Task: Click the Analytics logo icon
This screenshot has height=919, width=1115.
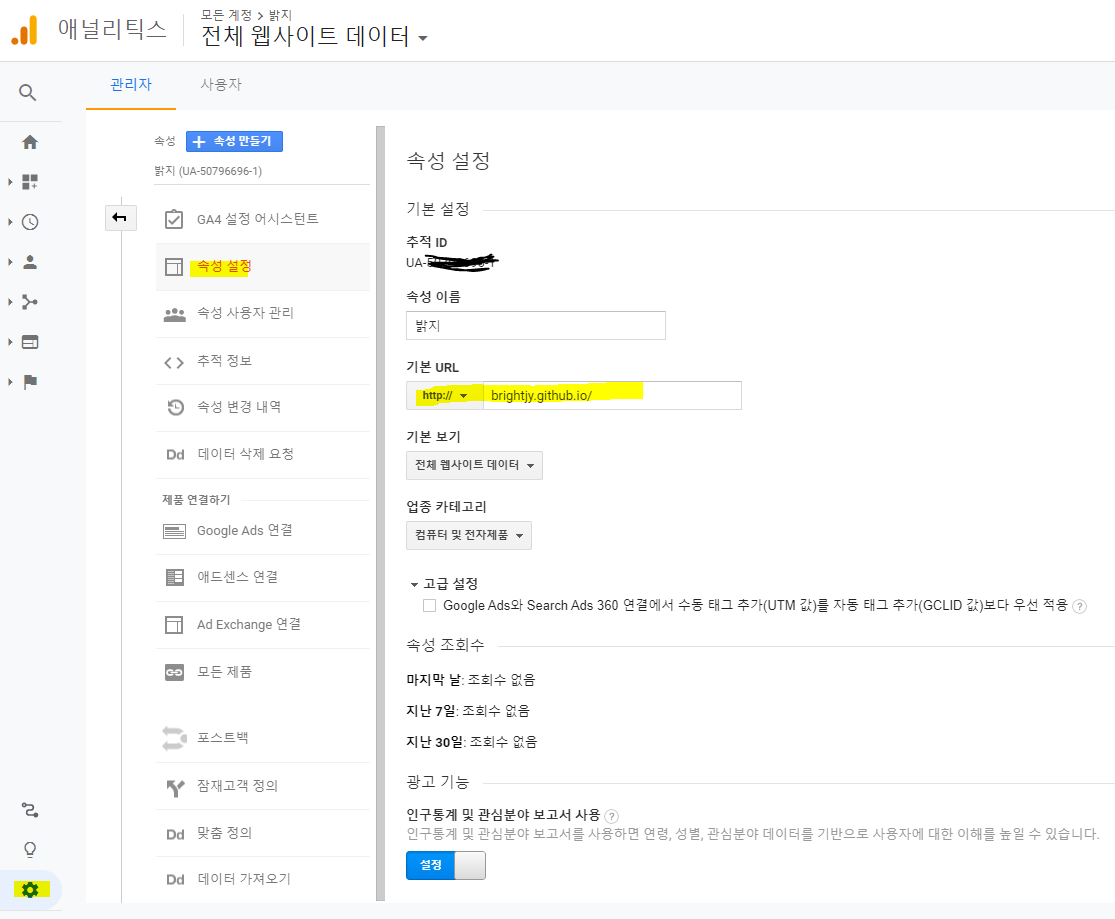Action: tap(25, 31)
